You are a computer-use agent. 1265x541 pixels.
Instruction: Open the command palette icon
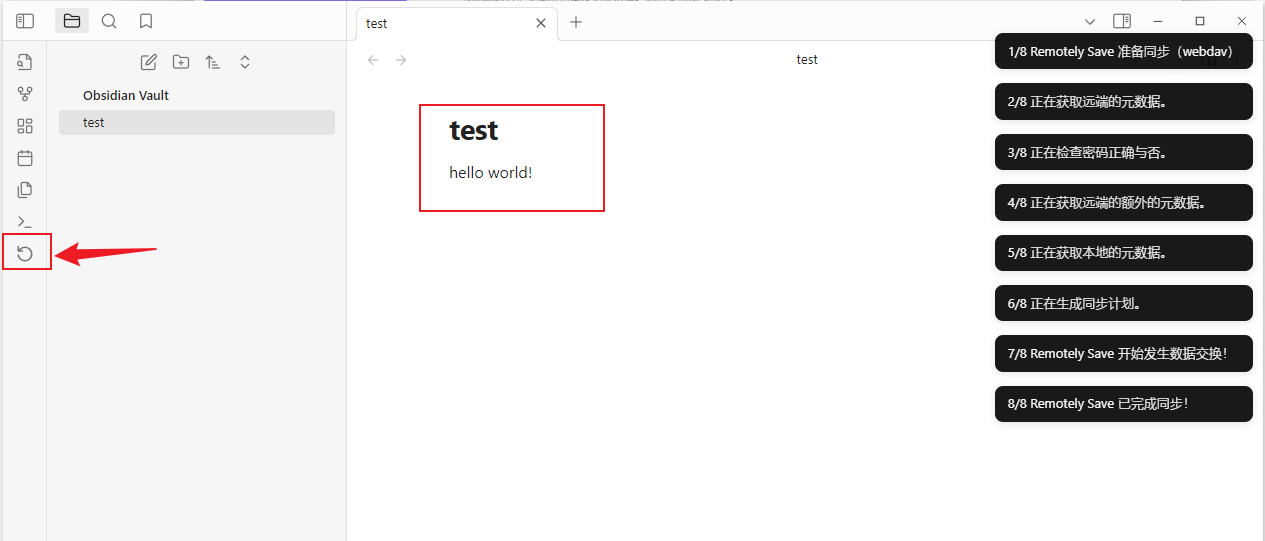pyautogui.click(x=25, y=222)
